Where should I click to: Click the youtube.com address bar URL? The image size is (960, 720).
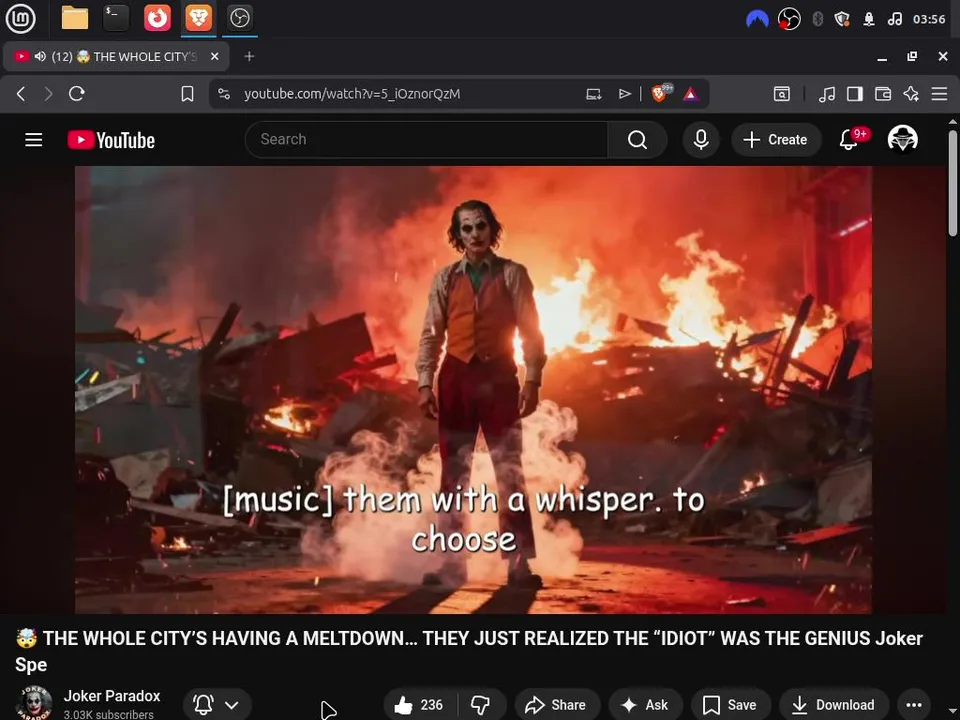(352, 94)
